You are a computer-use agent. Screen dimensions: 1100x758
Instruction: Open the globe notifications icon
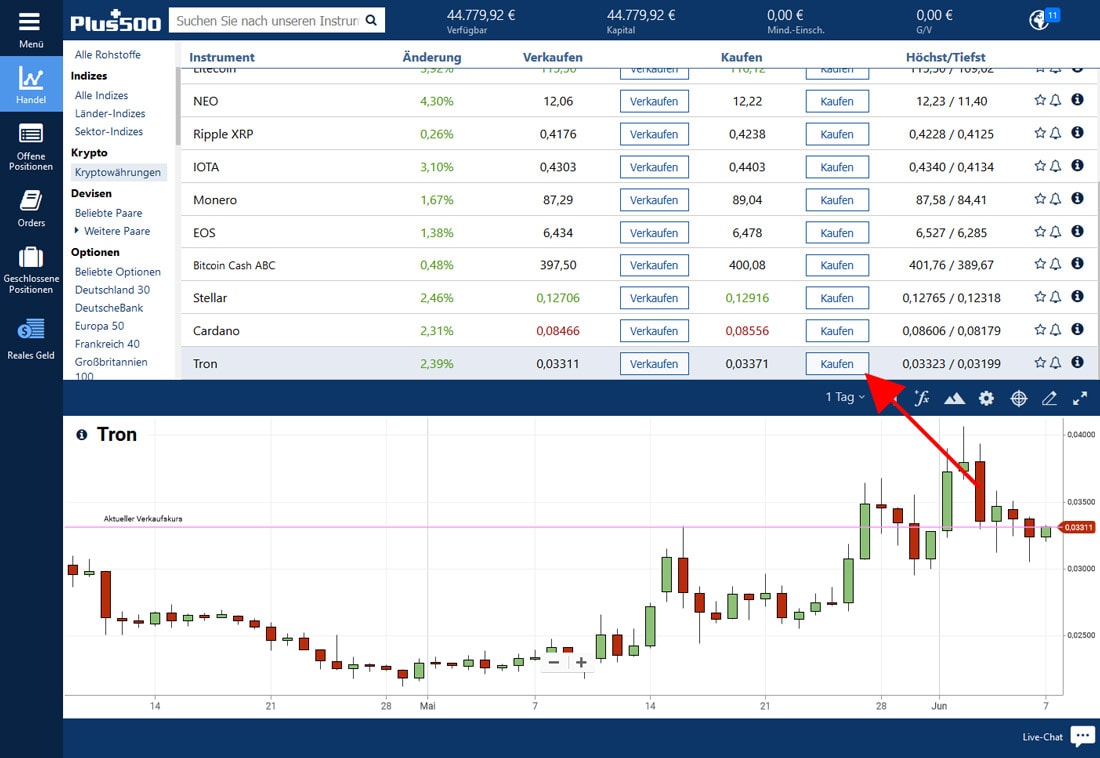(1040, 20)
